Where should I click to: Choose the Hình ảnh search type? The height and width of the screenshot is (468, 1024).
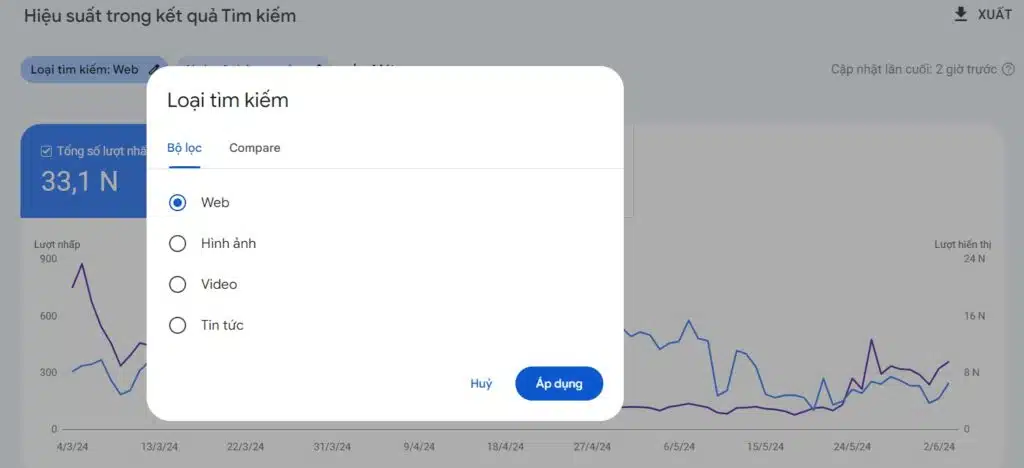[178, 243]
